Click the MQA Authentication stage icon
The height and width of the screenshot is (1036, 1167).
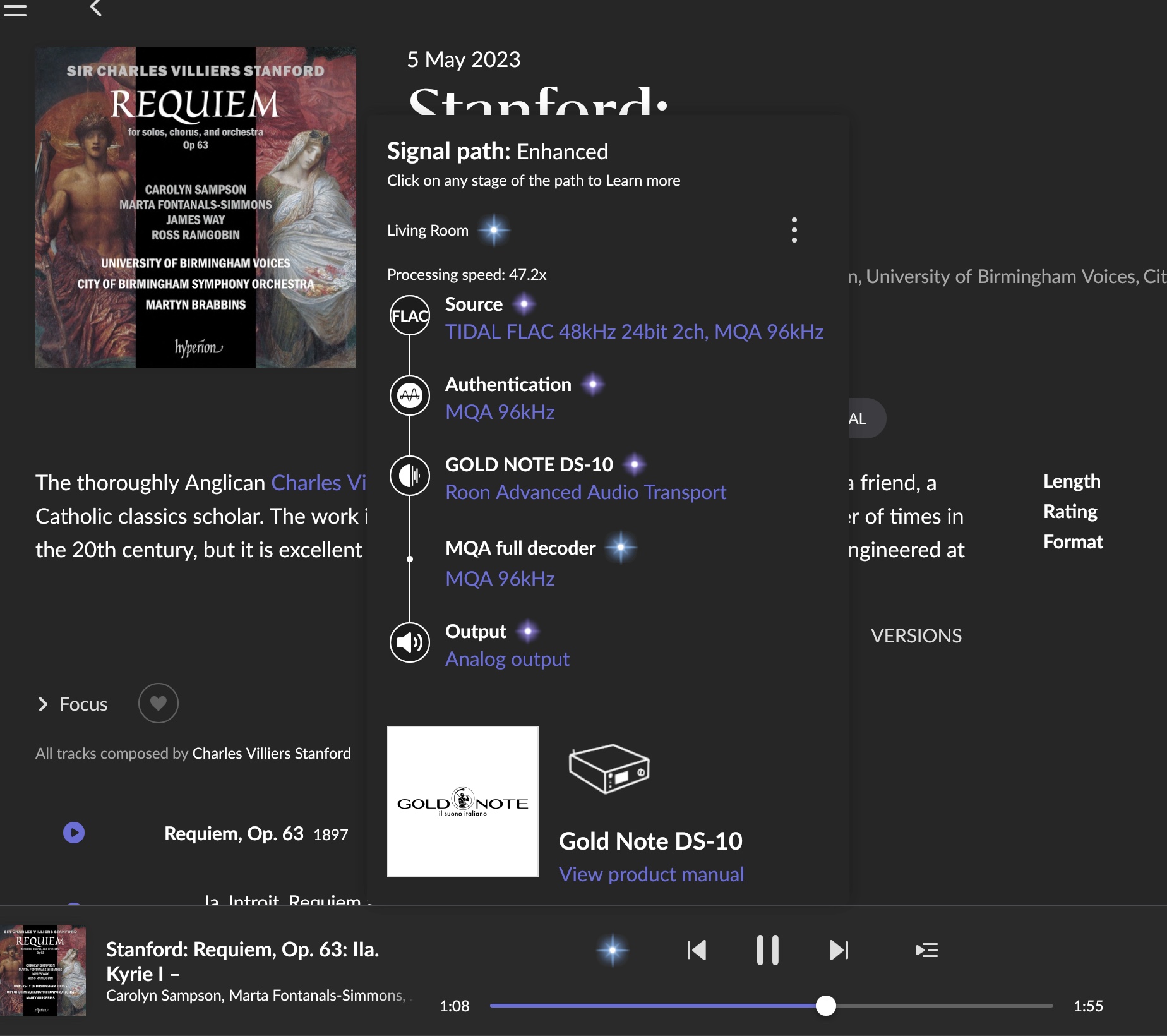pos(410,396)
